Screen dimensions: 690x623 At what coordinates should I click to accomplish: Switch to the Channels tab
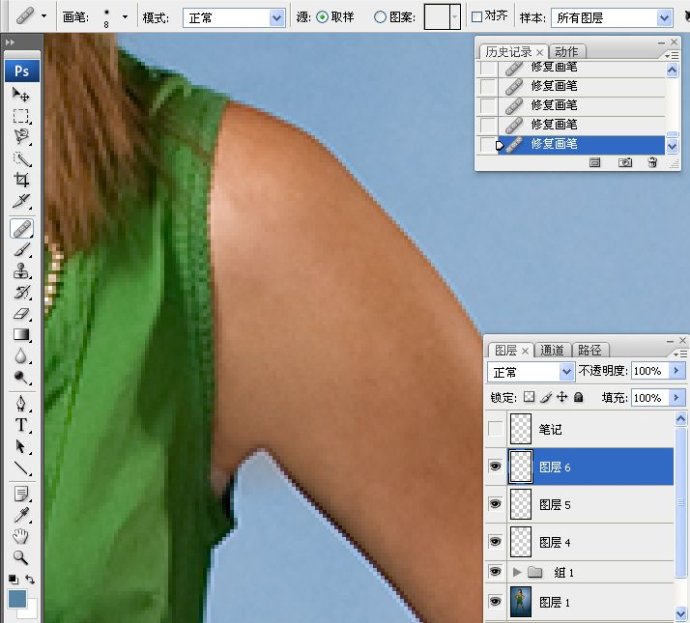(x=552, y=350)
